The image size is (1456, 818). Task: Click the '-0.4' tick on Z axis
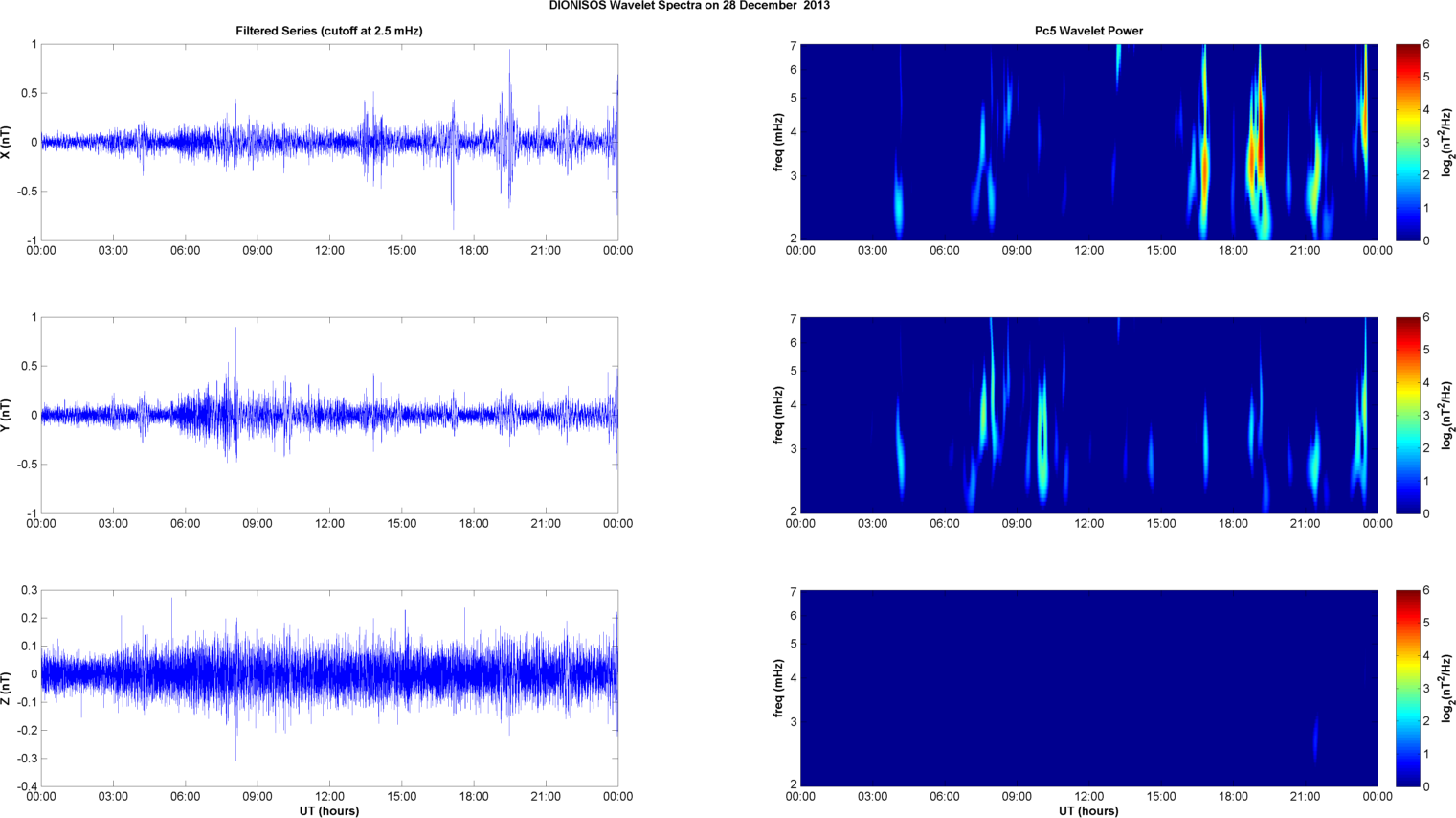pyautogui.click(x=26, y=786)
